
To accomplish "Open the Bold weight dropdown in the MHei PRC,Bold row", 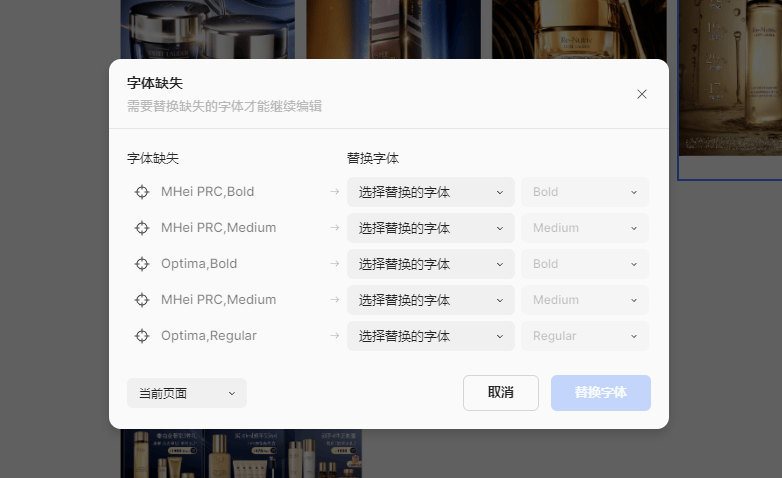I will point(584,192).
